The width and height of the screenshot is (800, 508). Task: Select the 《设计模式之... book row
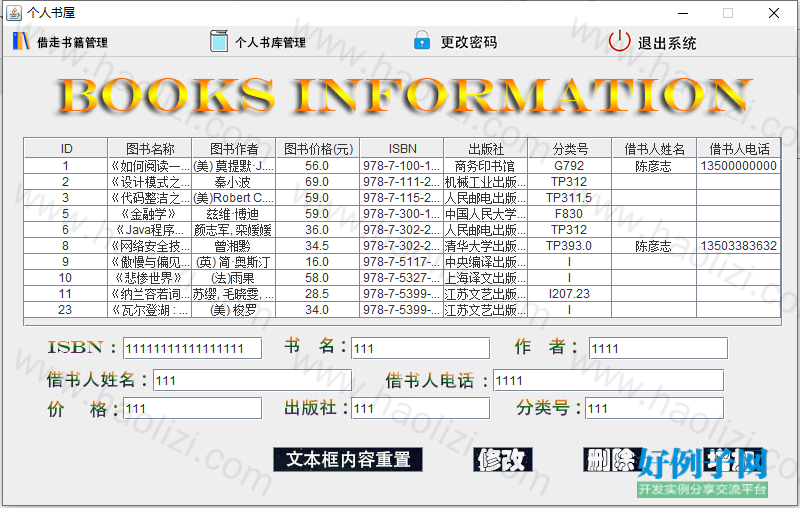pos(402,182)
